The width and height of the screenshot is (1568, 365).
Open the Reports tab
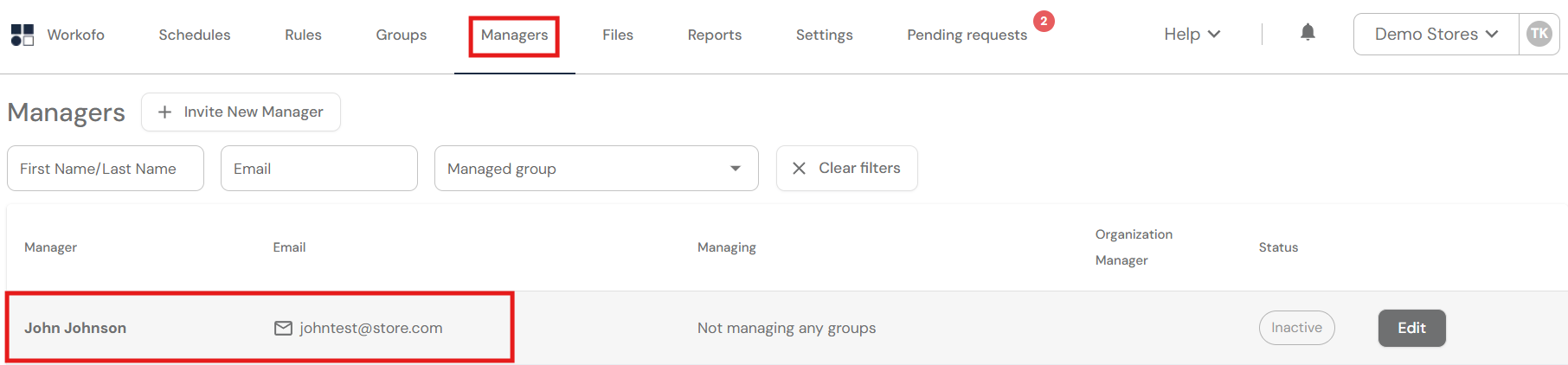pos(715,35)
